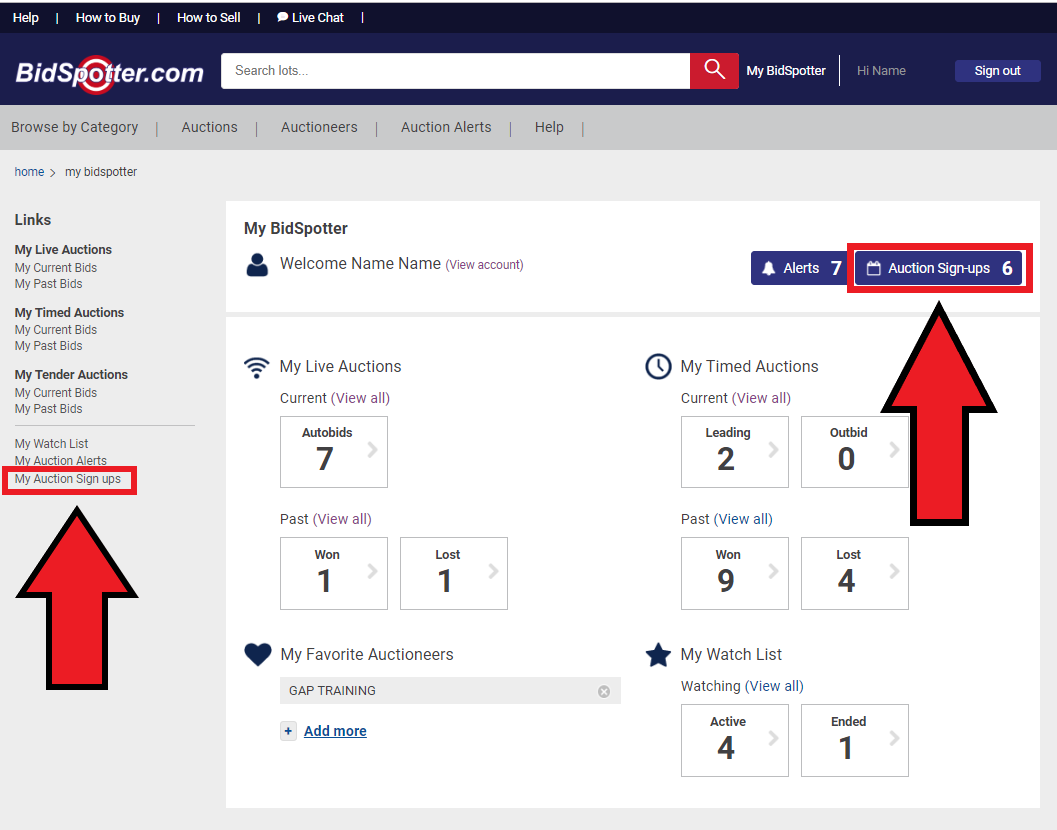The width and height of the screenshot is (1057, 830).
Task: Open the Browse by Category menu
Action: 75,127
